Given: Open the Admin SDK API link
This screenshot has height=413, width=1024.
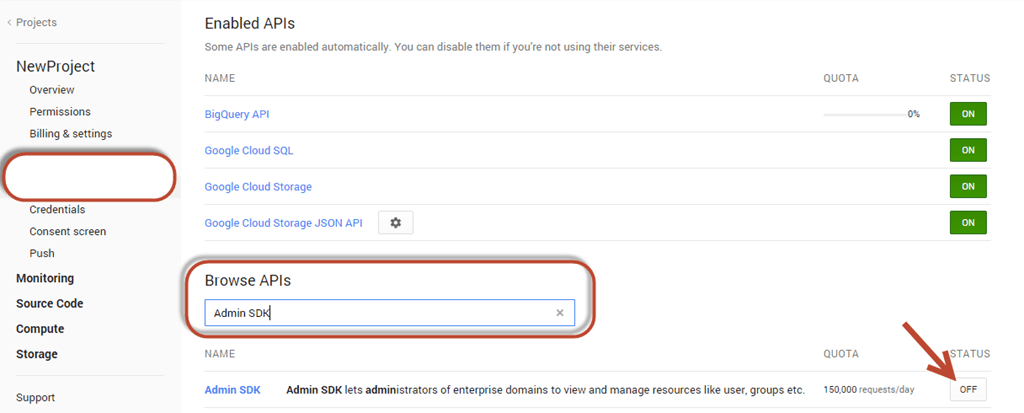Looking at the screenshot, I should click(x=232, y=390).
